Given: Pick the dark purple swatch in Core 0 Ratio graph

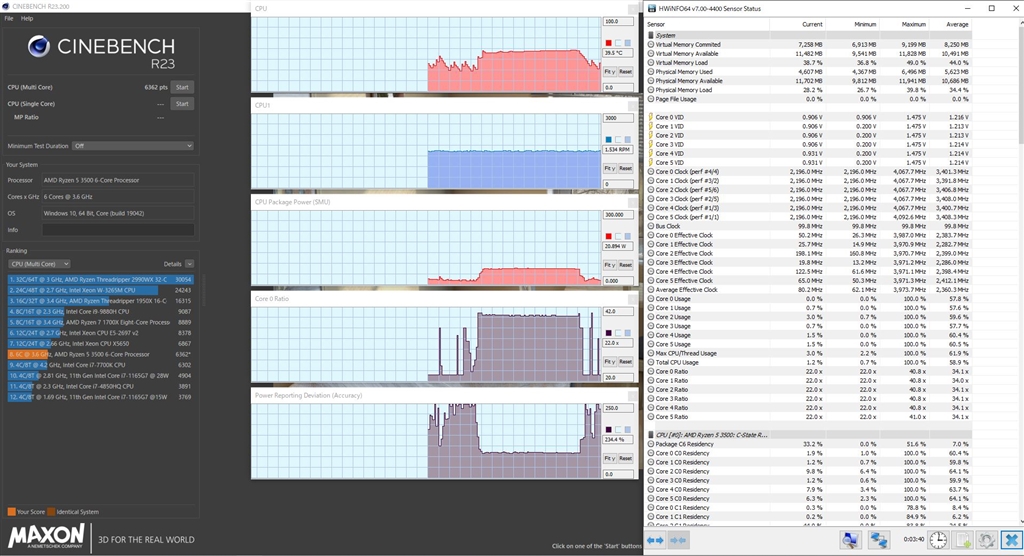Looking at the screenshot, I should click(609, 333).
